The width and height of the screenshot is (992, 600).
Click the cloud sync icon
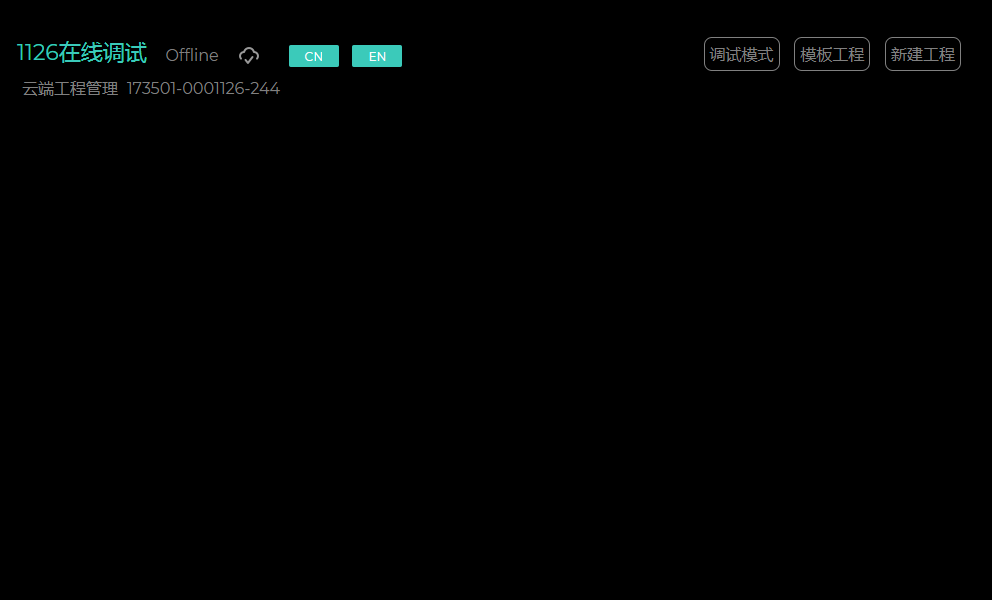pos(249,56)
